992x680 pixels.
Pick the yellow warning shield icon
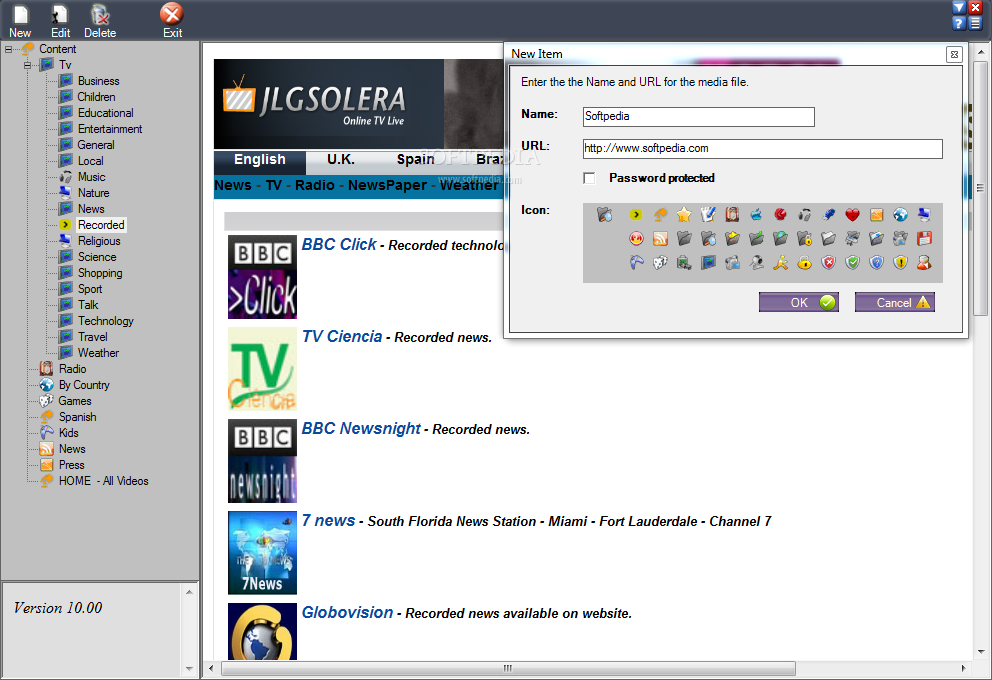(900, 263)
